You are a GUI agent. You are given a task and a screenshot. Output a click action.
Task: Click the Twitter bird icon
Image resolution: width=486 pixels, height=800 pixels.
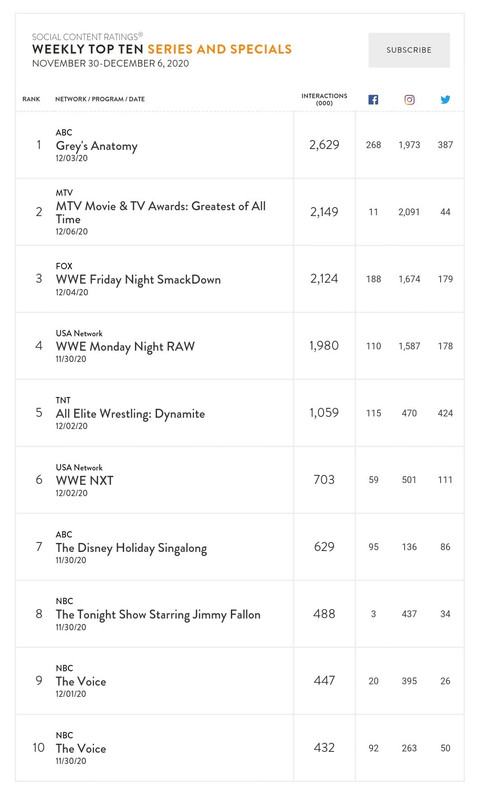tap(445, 99)
